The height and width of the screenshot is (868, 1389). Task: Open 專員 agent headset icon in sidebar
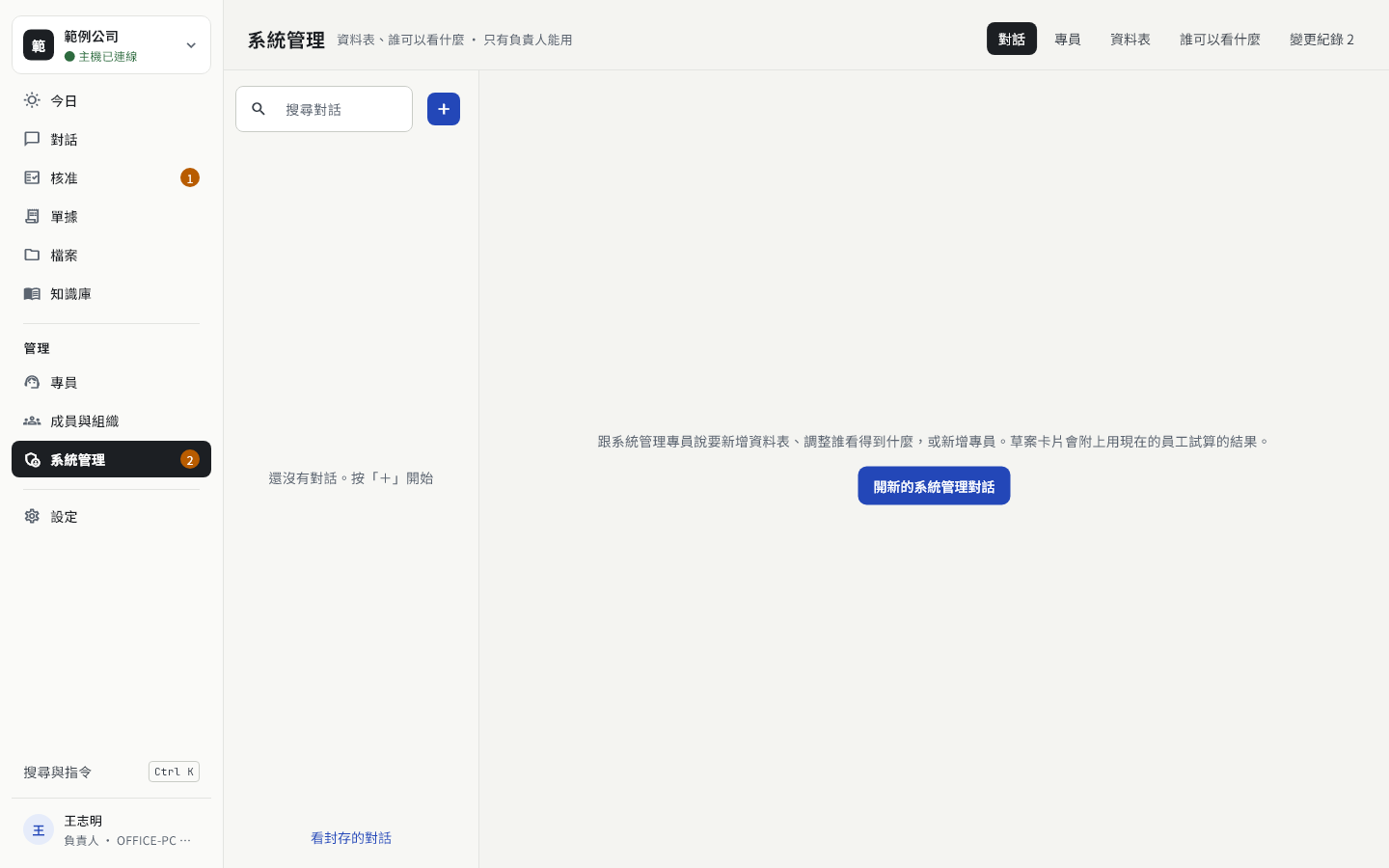click(x=32, y=382)
